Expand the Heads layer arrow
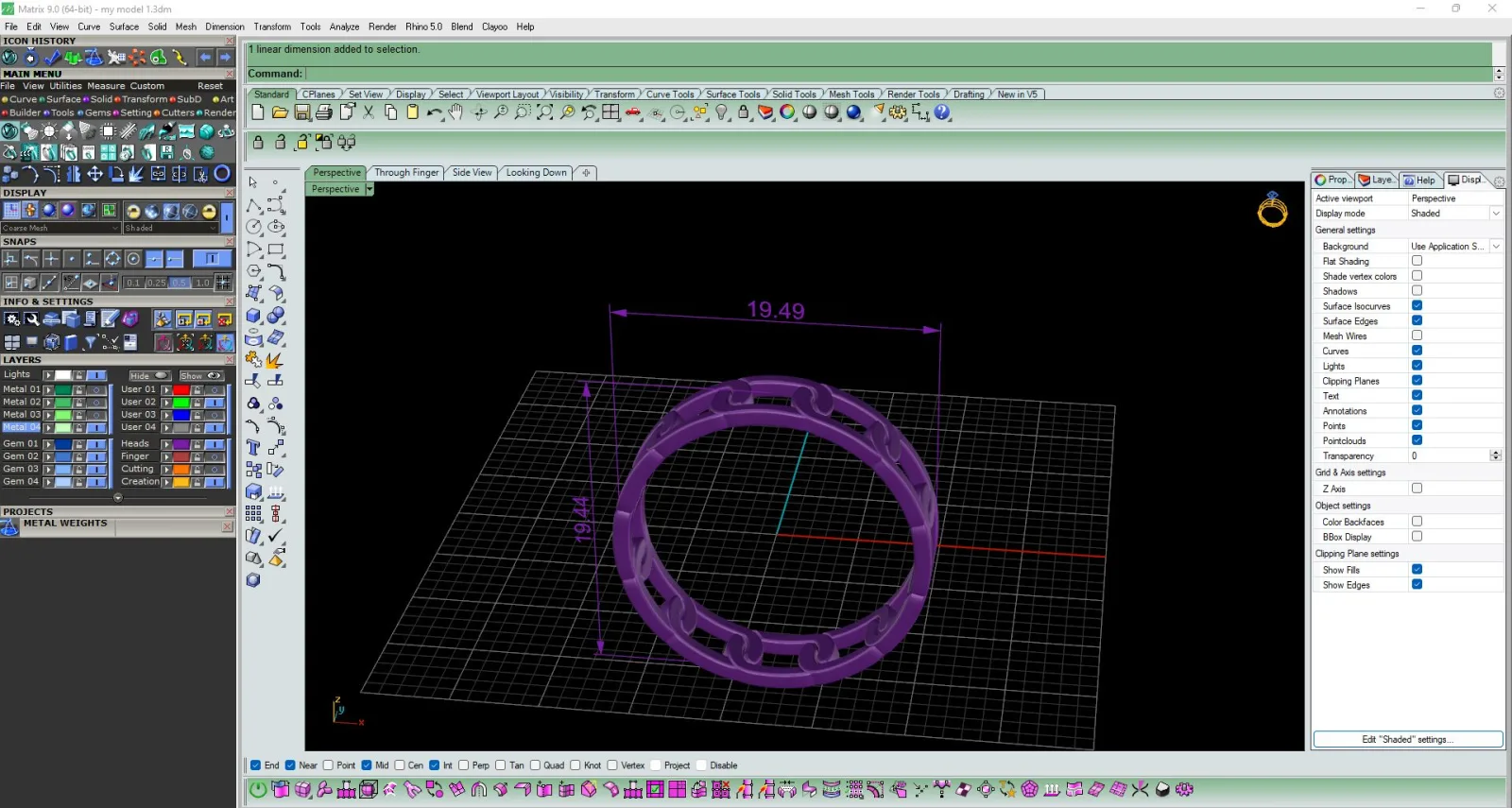This screenshot has width=1512, height=808. [x=166, y=443]
